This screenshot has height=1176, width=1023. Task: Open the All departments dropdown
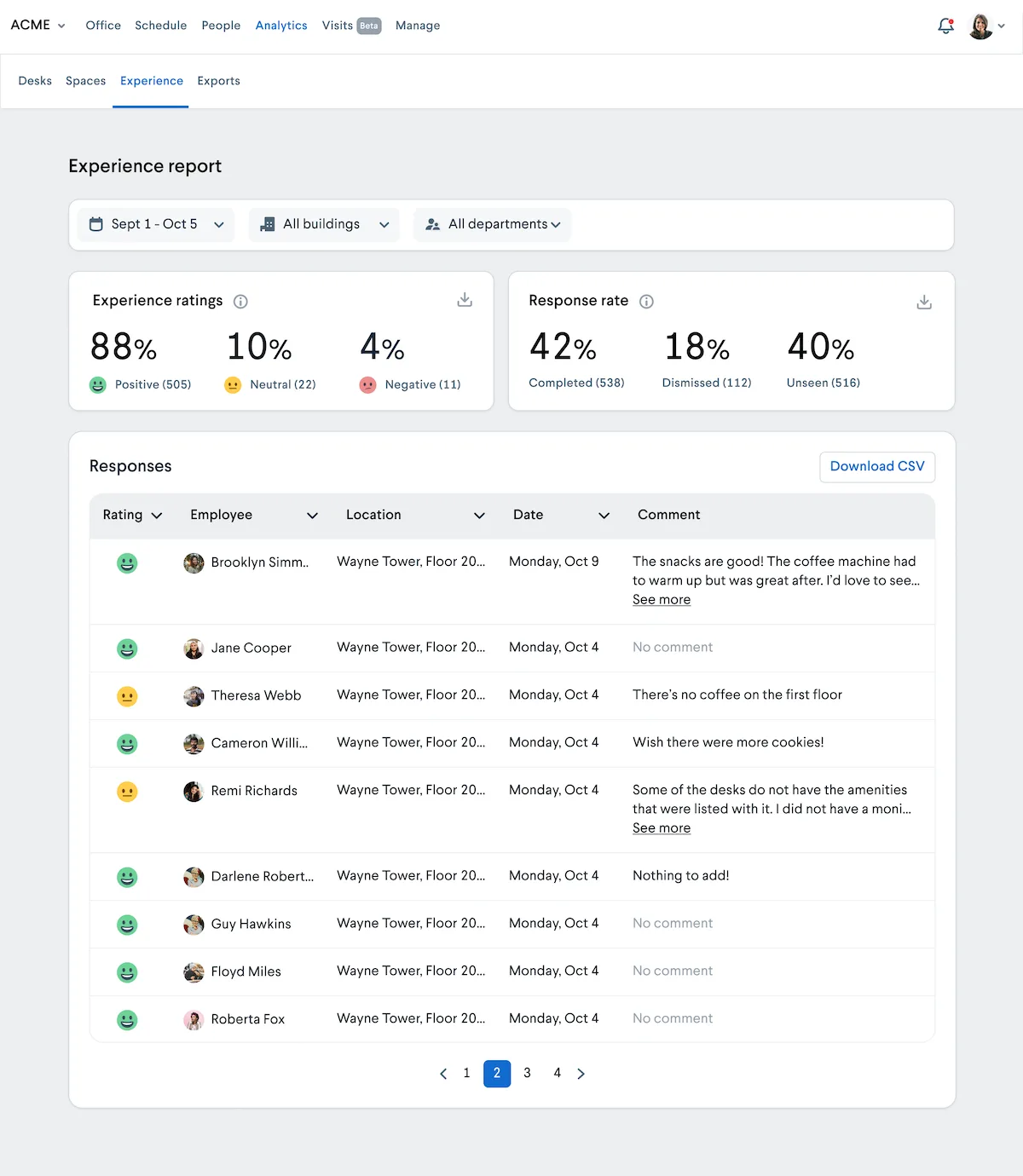(492, 224)
